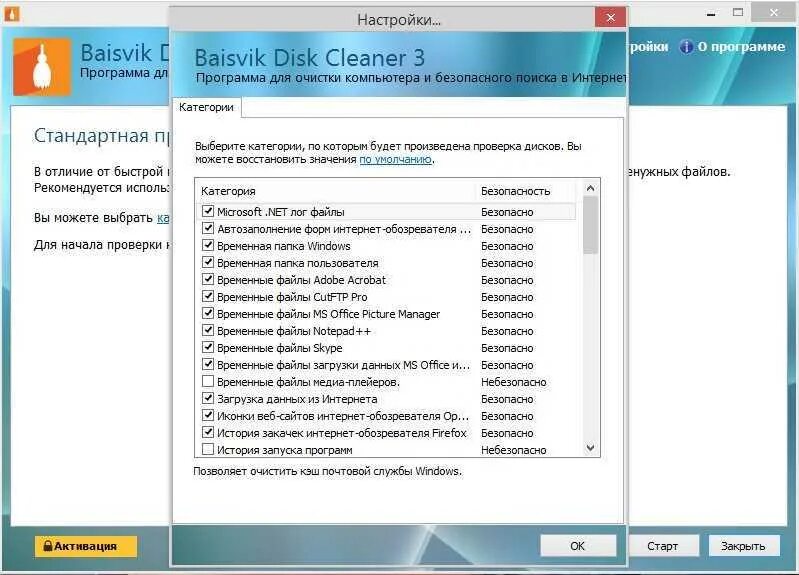Click Небезопасно value for медиа-плейеров row

click(x=514, y=382)
